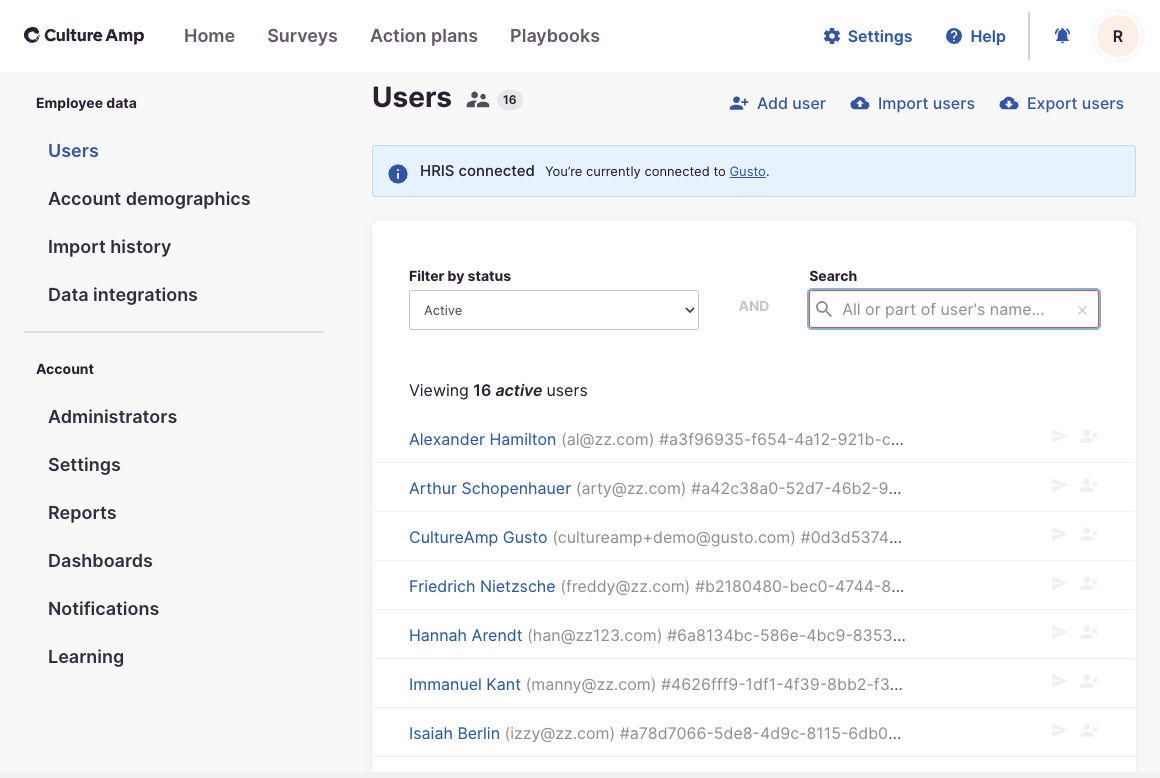Open Settings via the gear icon
Viewport: 1160px width, 778px height.
(832, 36)
